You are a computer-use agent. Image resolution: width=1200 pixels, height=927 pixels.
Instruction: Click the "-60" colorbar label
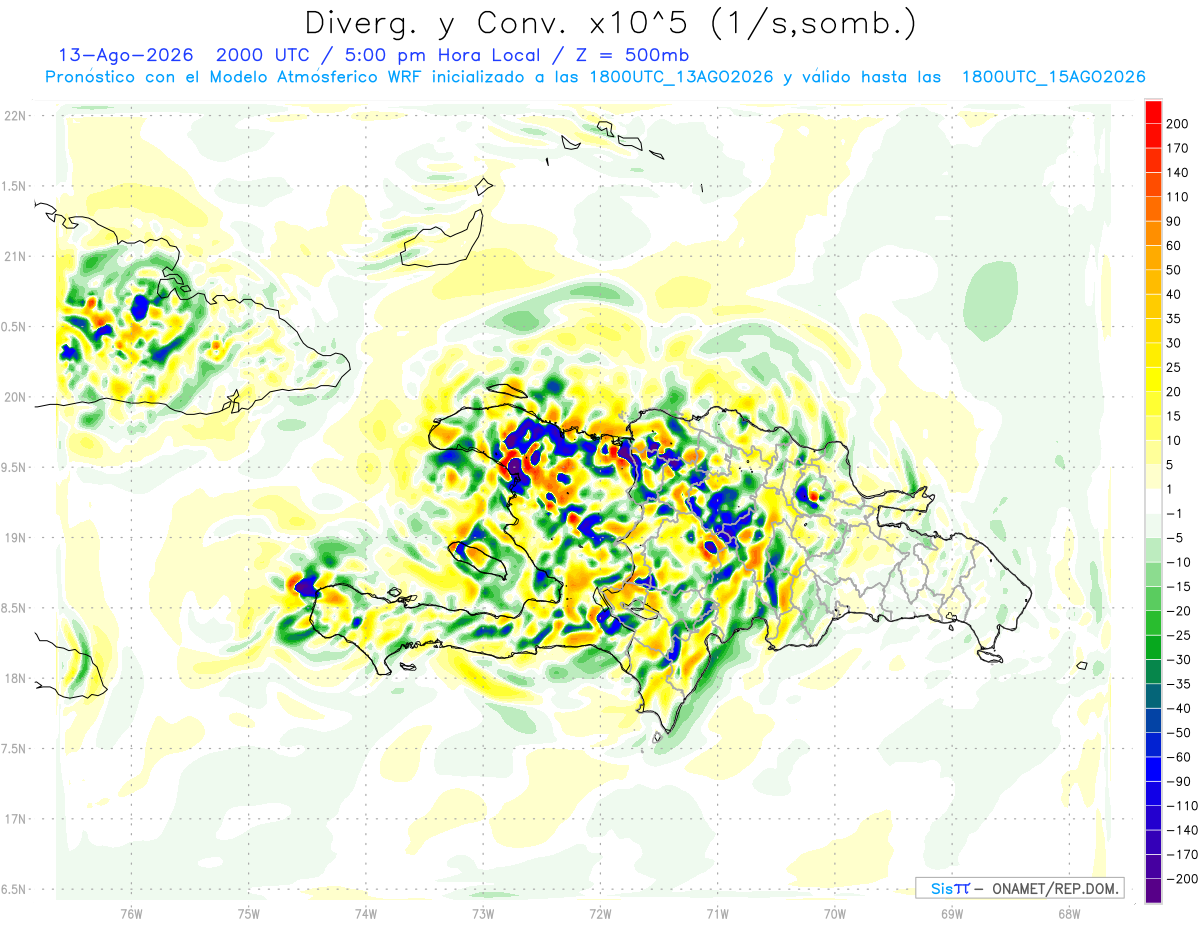tap(1180, 757)
